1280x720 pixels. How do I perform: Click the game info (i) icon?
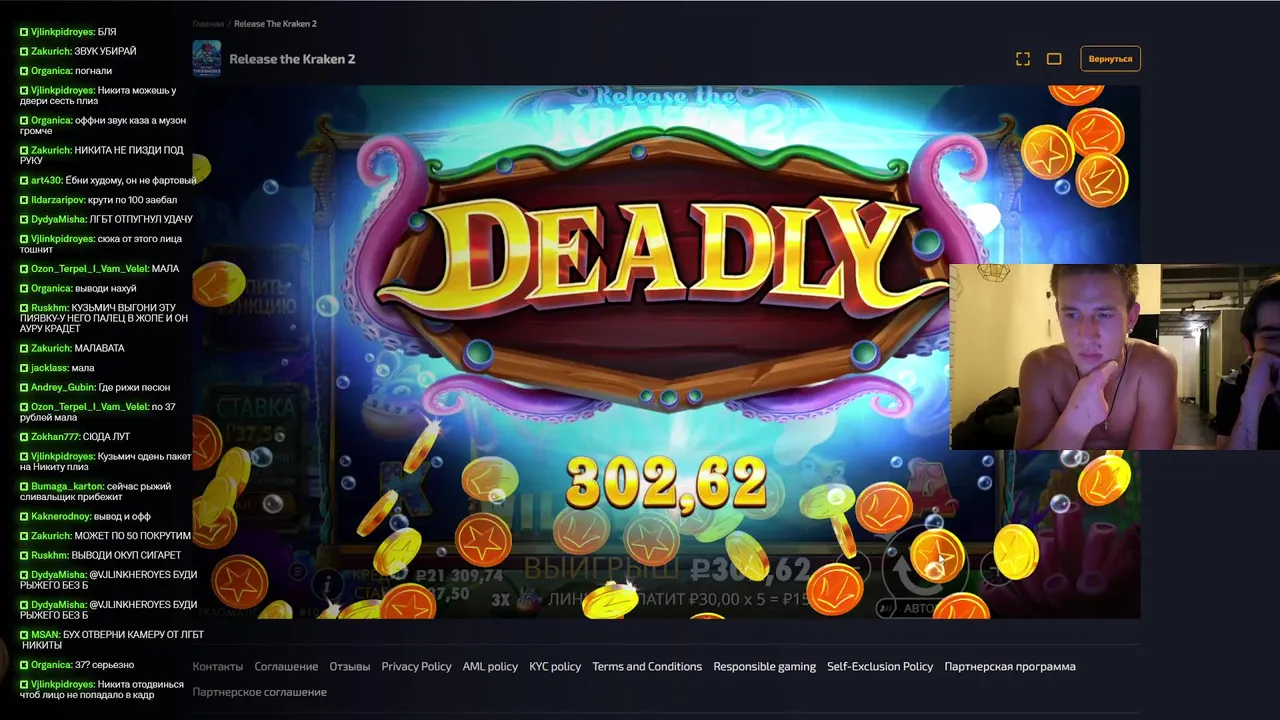[327, 582]
